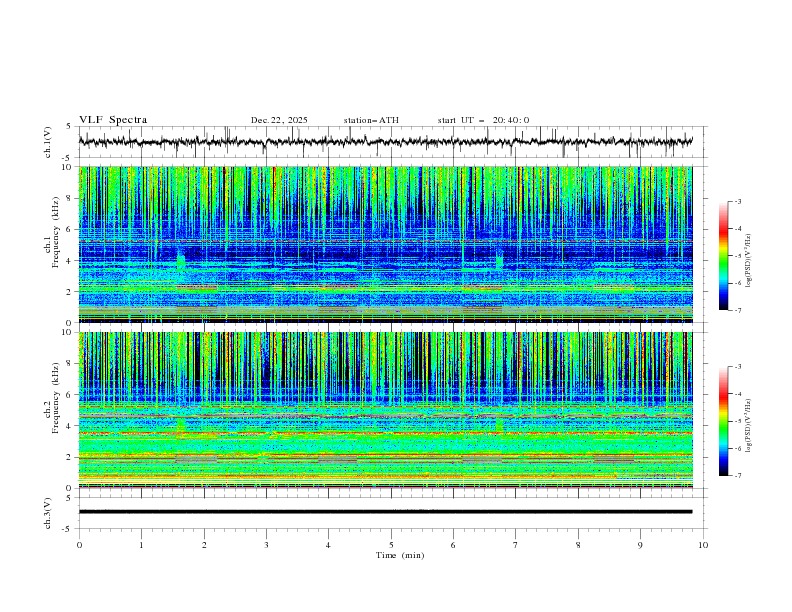Select the 0 minute tick label on time axis

79,544
